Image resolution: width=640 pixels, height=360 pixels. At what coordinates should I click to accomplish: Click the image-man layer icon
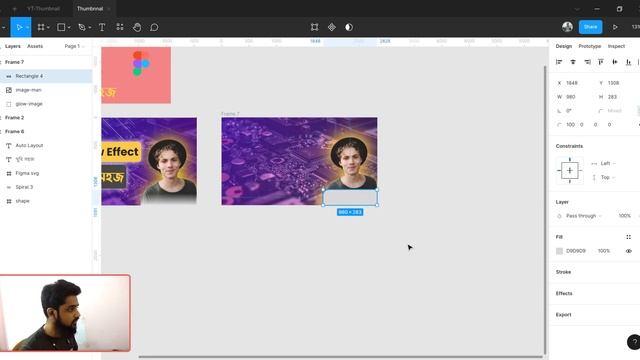click(9, 90)
